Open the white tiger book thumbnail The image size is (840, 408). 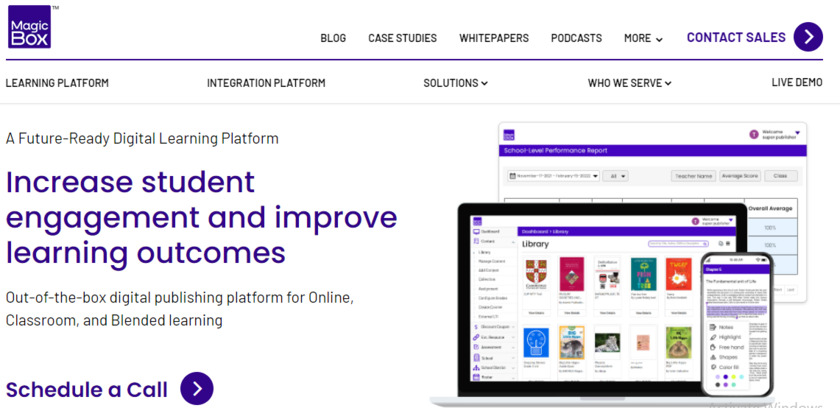click(x=608, y=343)
